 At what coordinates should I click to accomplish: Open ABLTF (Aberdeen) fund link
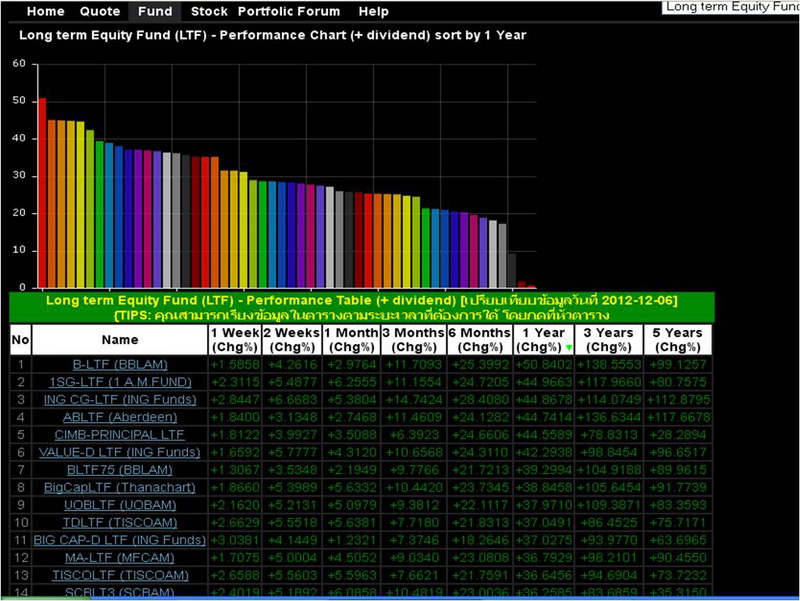(x=120, y=417)
